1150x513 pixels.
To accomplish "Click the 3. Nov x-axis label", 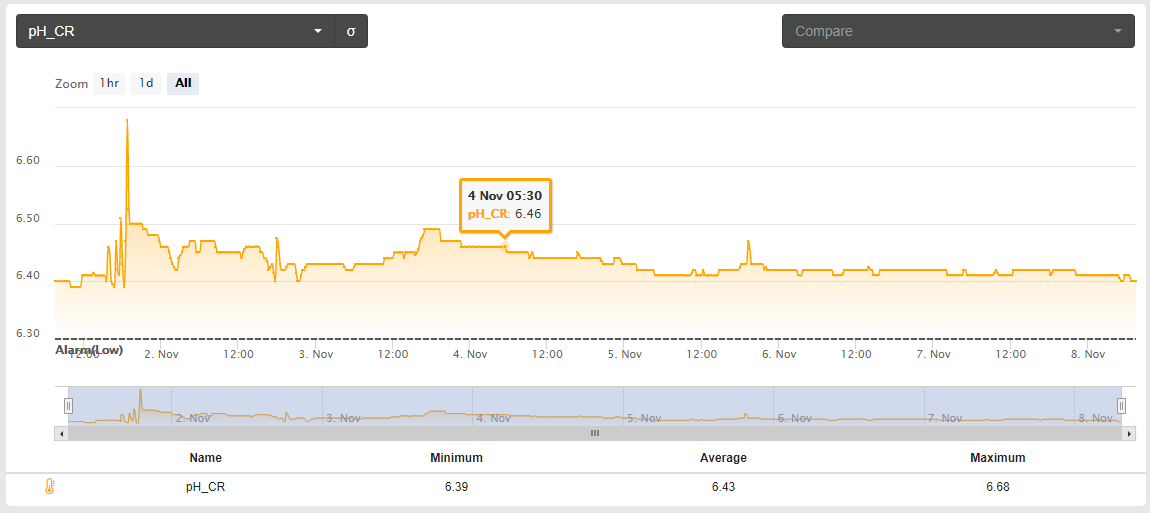I will tap(316, 354).
